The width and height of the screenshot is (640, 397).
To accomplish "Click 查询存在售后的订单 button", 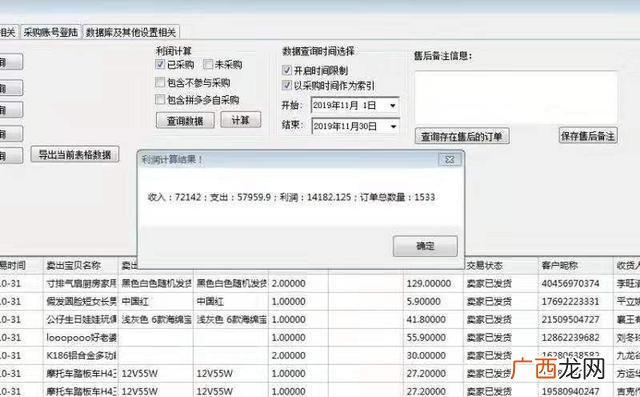I will pyautogui.click(x=462, y=136).
